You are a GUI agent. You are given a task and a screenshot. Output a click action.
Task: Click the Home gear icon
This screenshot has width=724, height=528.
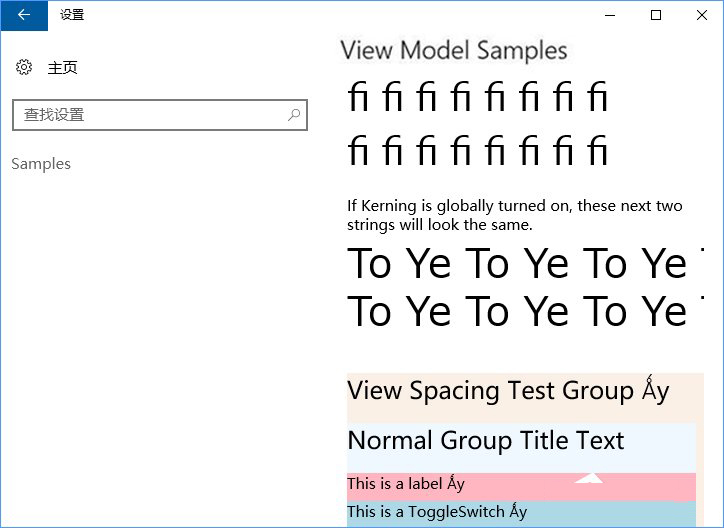pyautogui.click(x=24, y=67)
